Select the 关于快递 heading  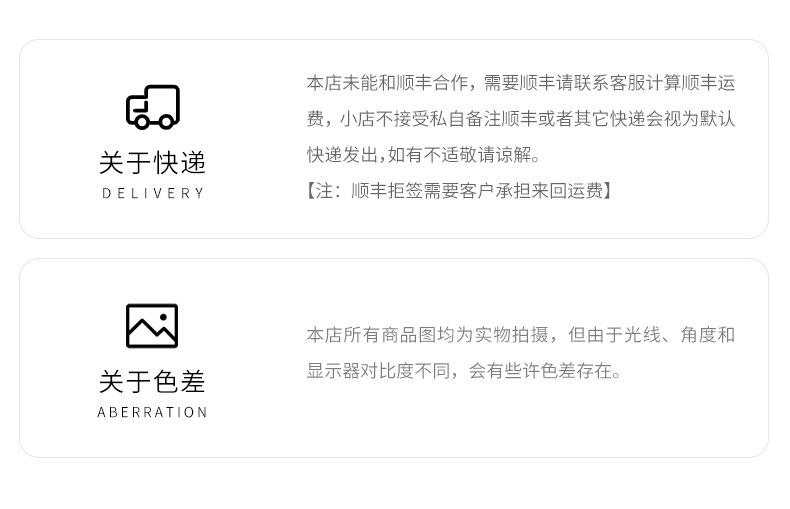click(152, 163)
